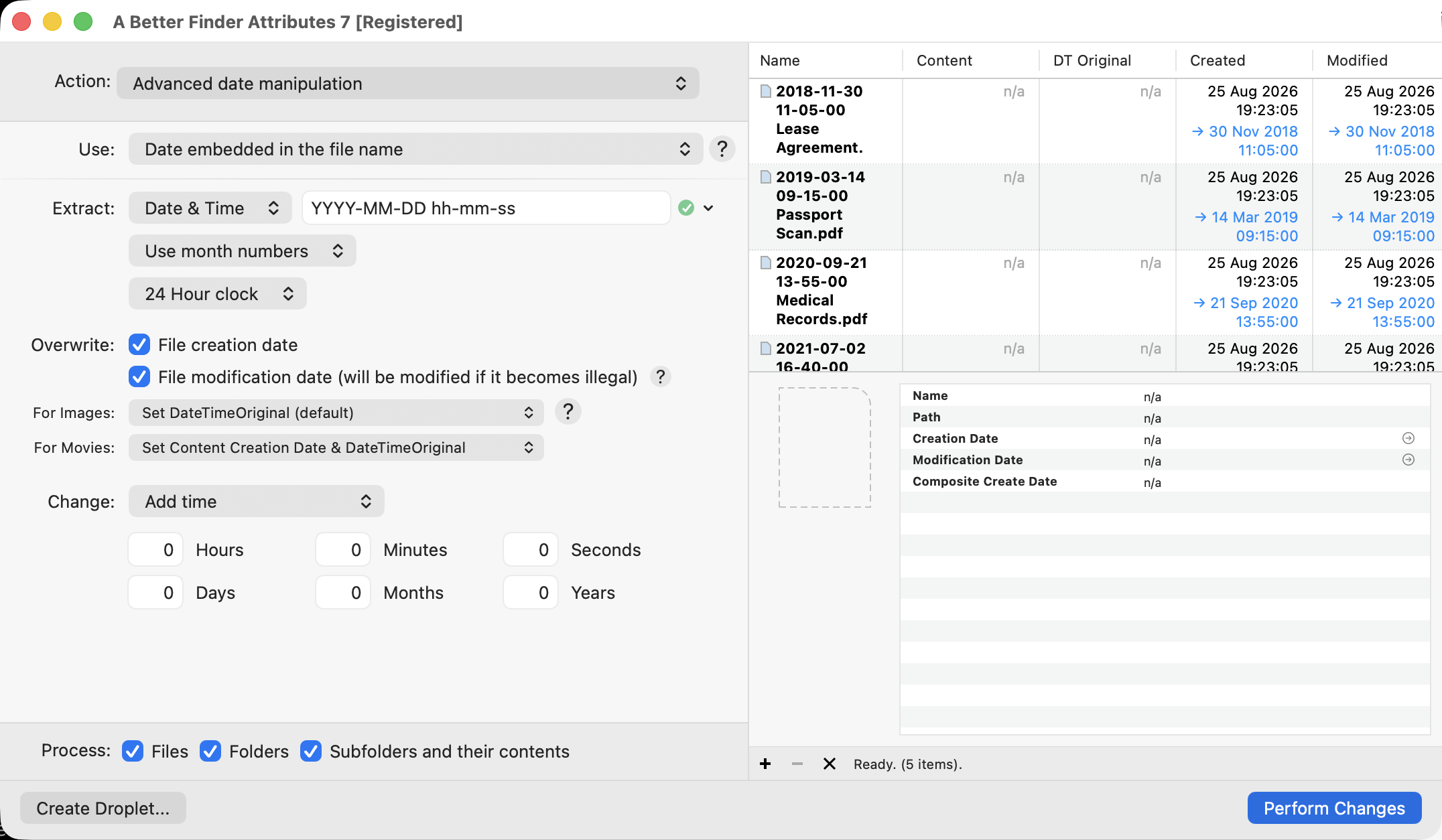The width and height of the screenshot is (1442, 840).
Task: Open the Date & Time extract dropdown
Action: [210, 208]
